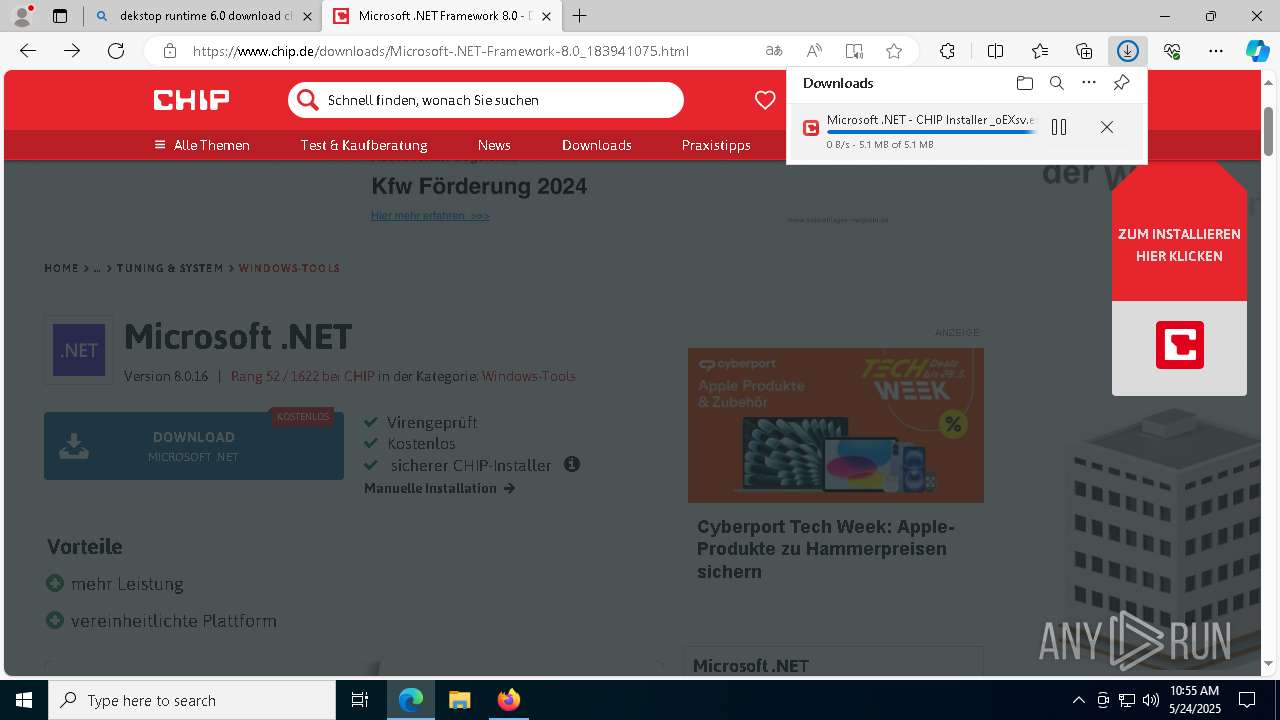Click Download Microsoft .NET button

pos(194,446)
